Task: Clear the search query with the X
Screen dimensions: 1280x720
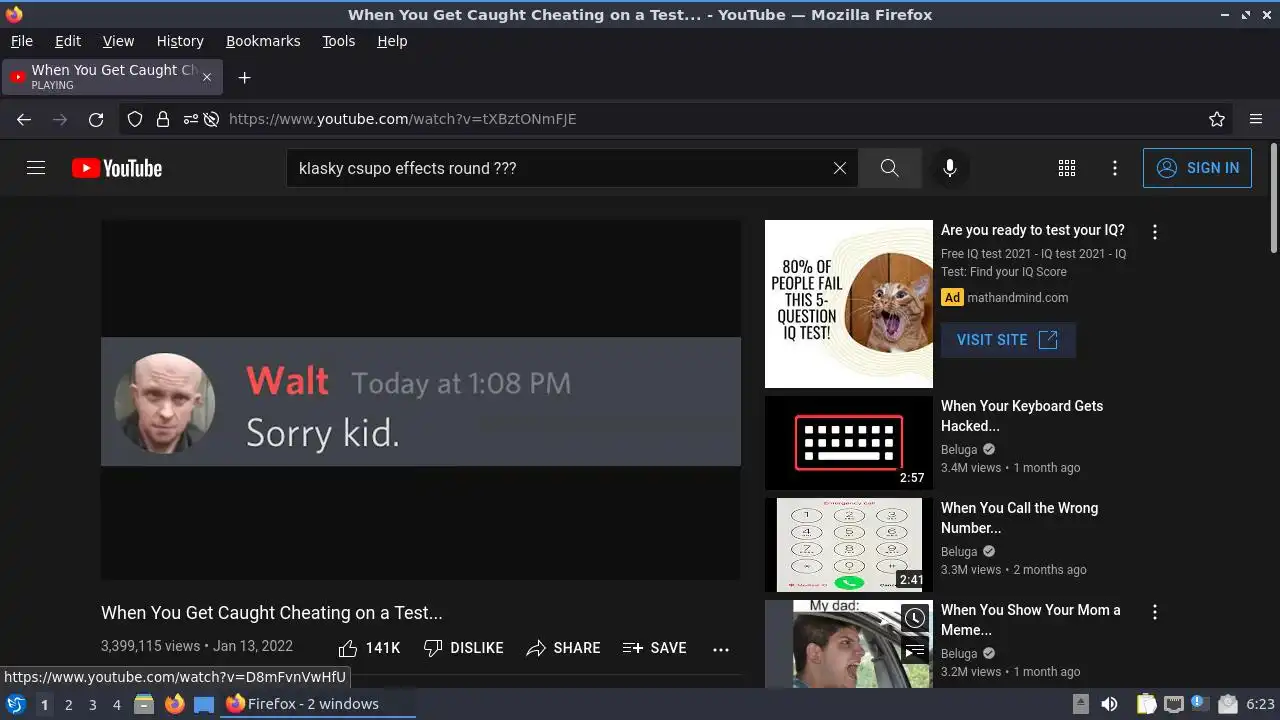Action: [840, 168]
